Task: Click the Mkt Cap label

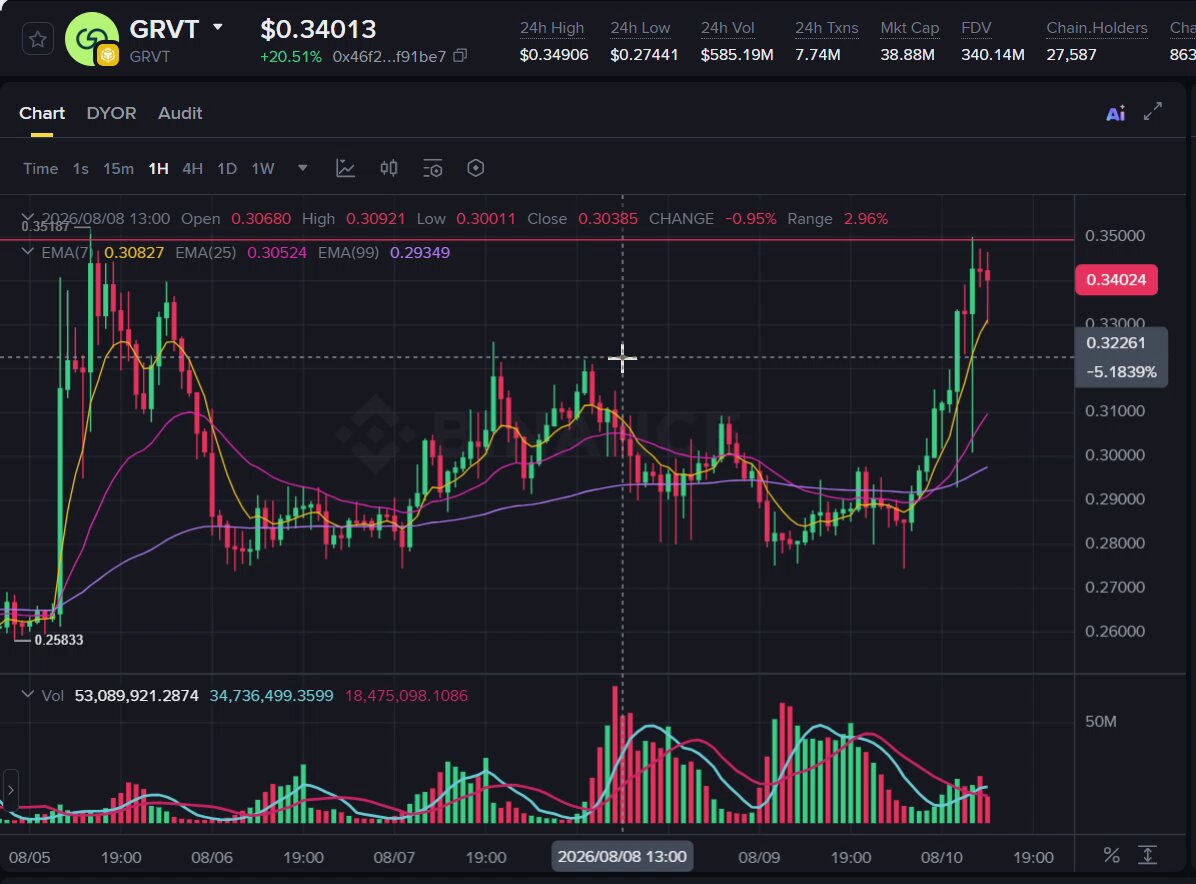Action: pos(909,28)
